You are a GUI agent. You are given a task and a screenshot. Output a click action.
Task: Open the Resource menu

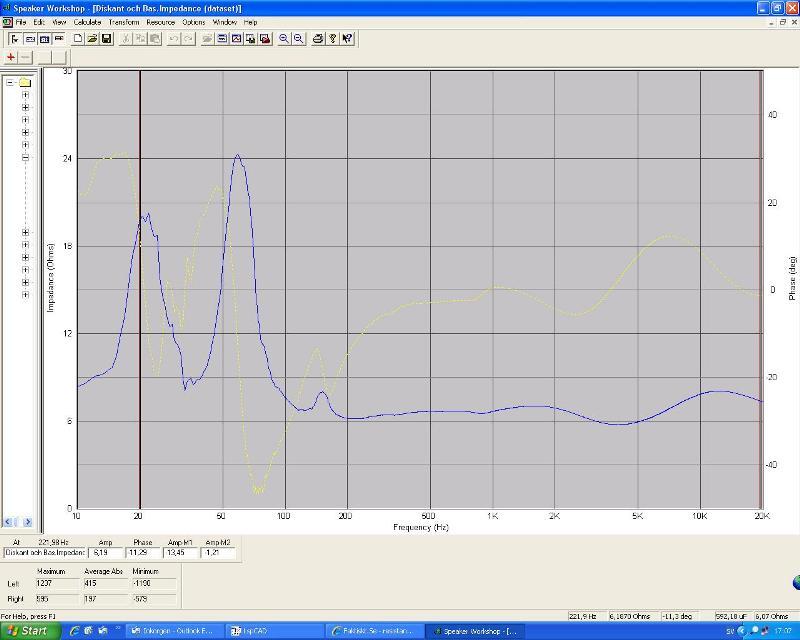160,22
